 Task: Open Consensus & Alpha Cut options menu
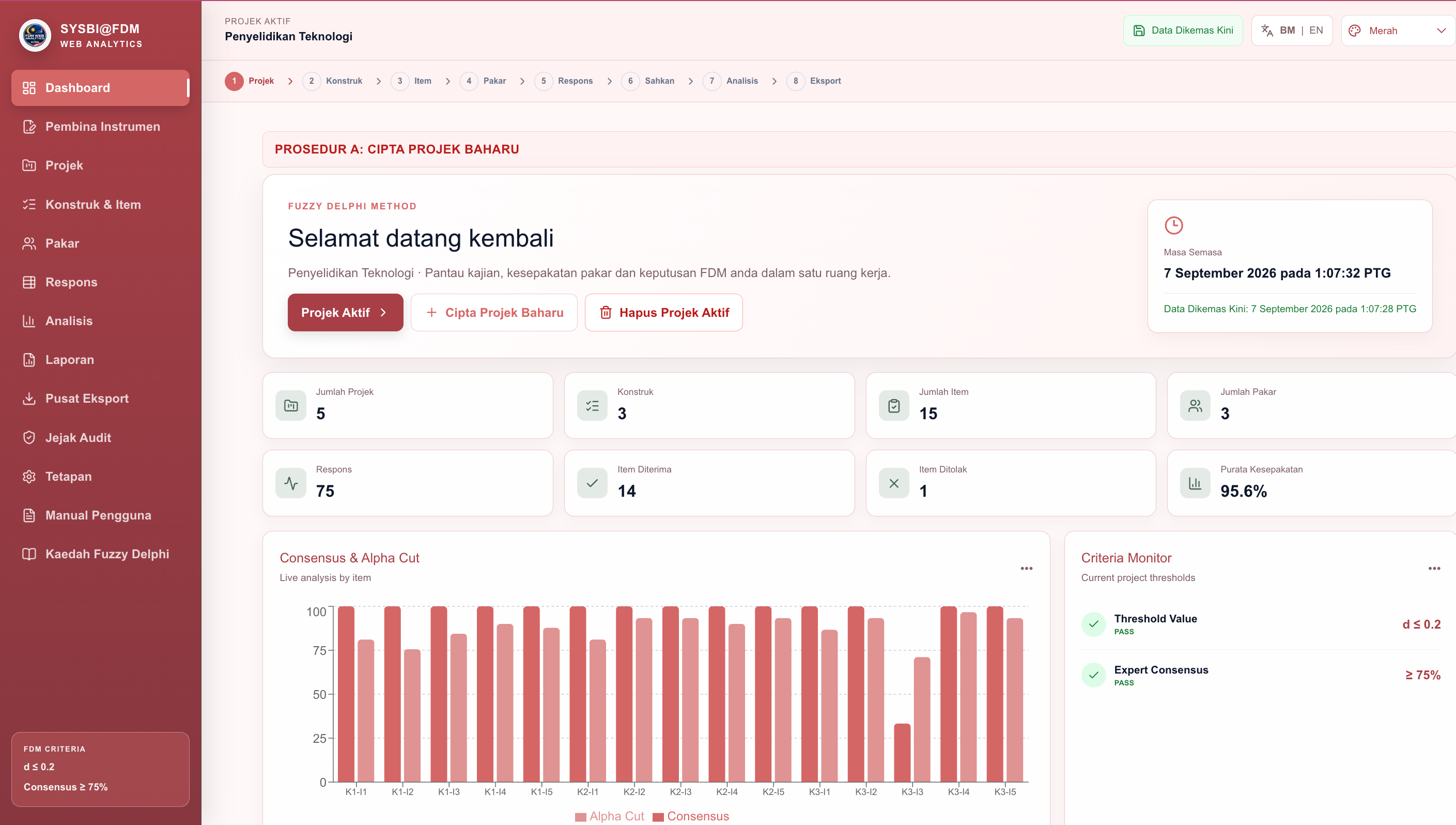click(1026, 568)
